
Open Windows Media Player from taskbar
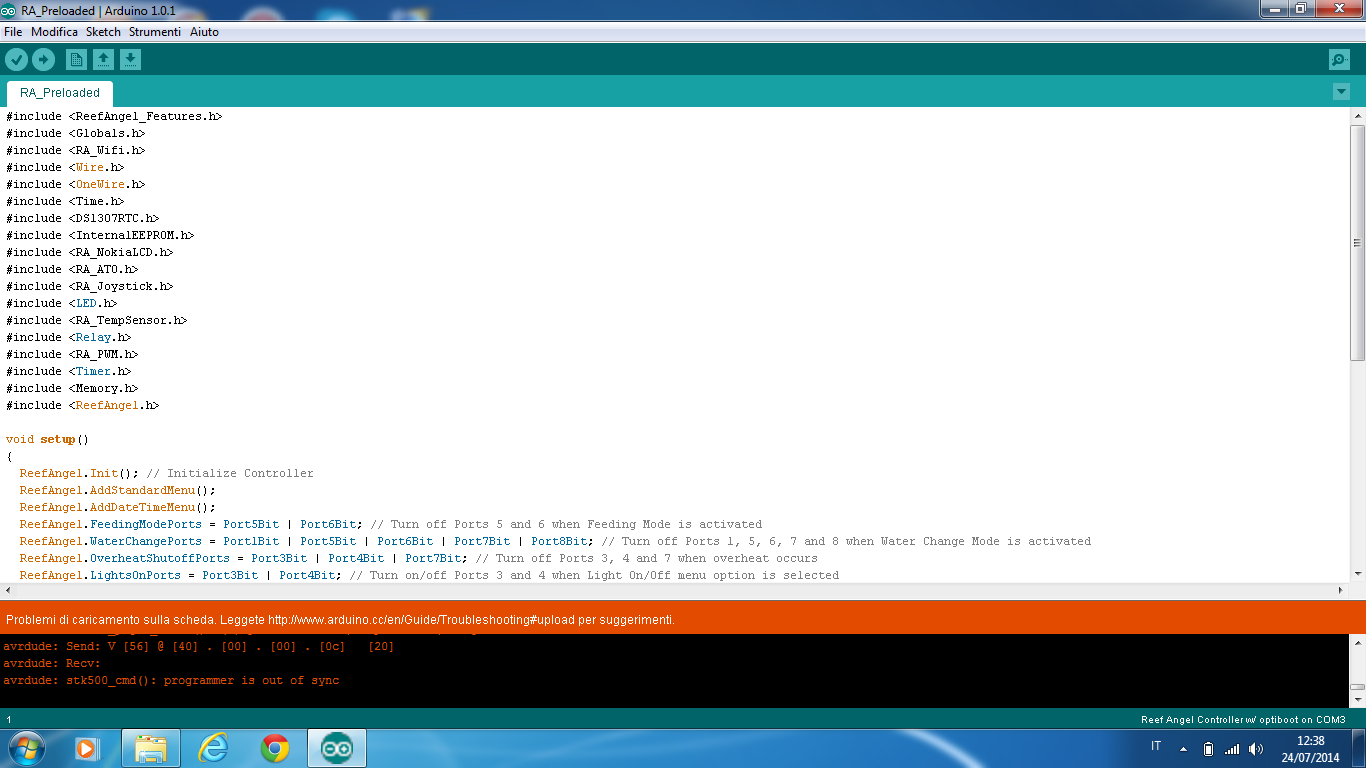click(x=87, y=748)
